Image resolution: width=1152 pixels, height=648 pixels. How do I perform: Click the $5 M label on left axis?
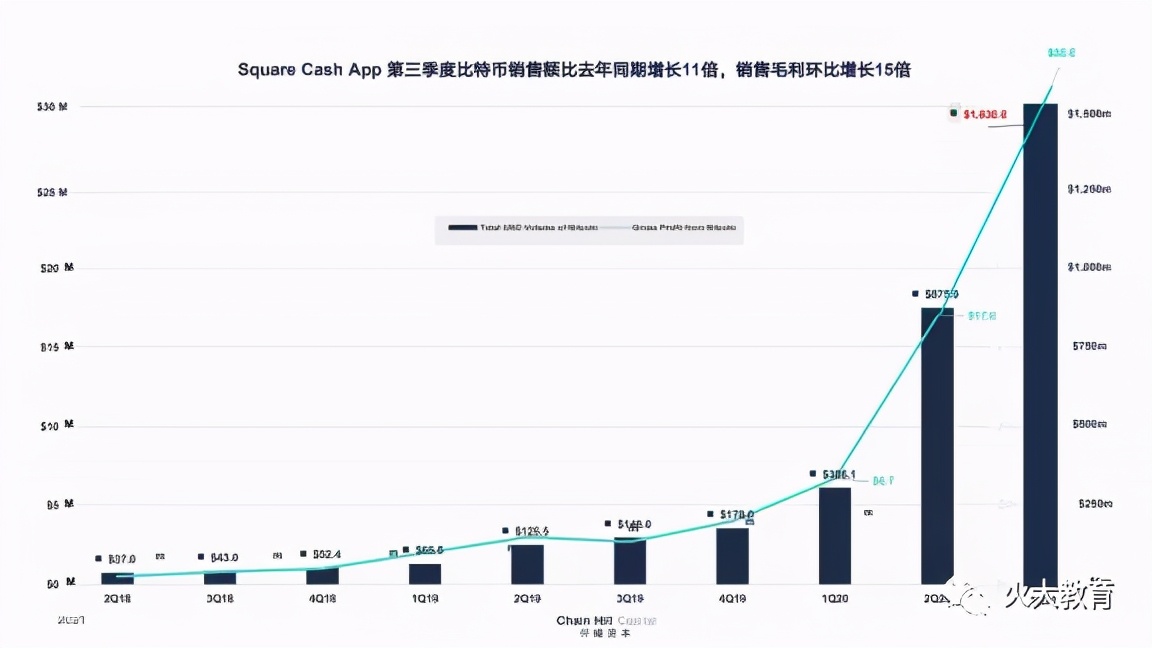pyautogui.click(x=60, y=505)
